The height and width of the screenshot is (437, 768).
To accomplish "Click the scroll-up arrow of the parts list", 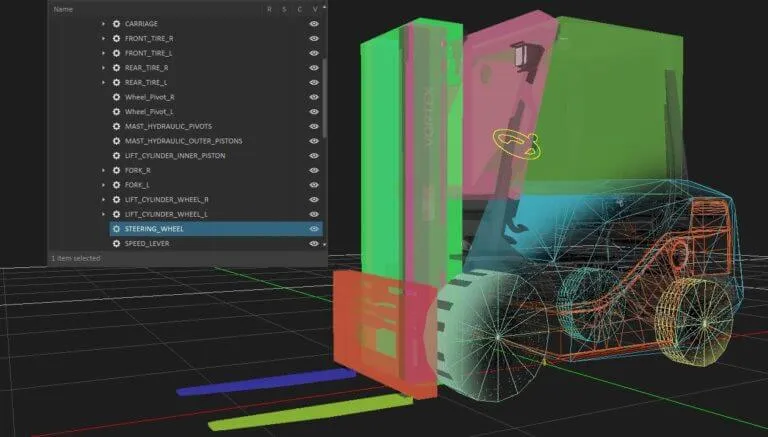I will click(x=324, y=7).
